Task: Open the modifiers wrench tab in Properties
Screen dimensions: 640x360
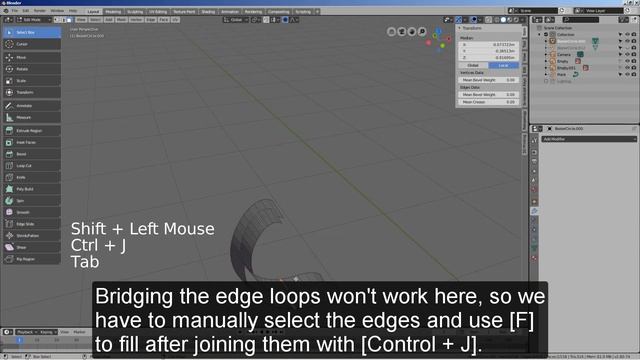Action: 534,211
